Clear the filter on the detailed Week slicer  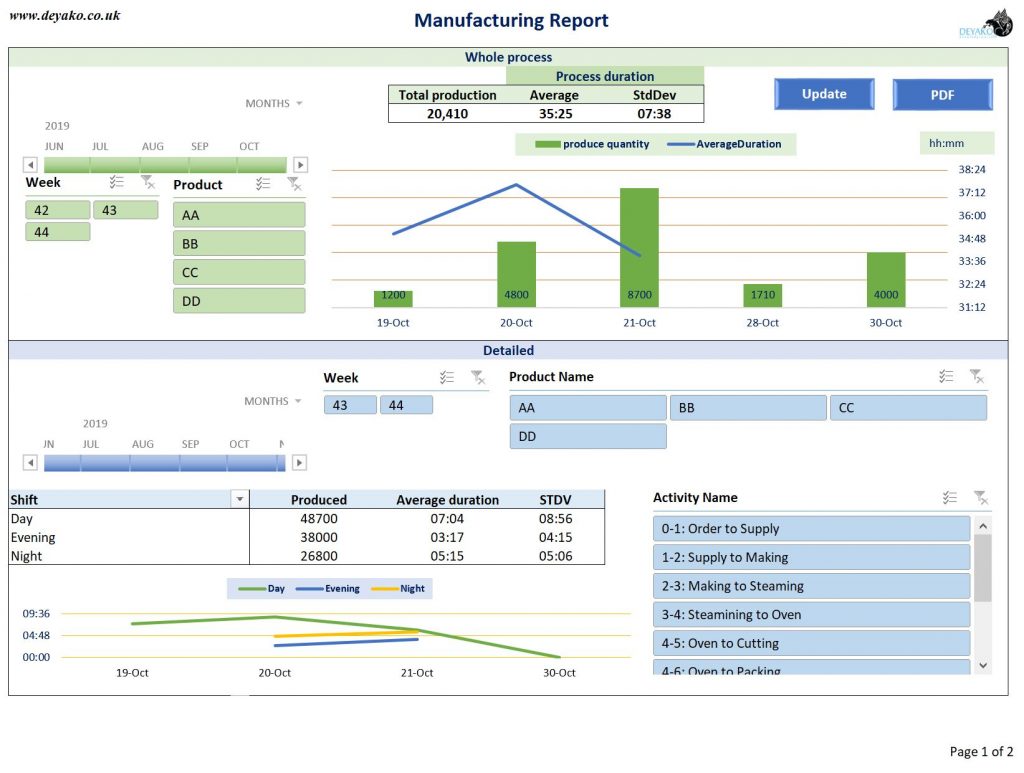click(x=478, y=377)
